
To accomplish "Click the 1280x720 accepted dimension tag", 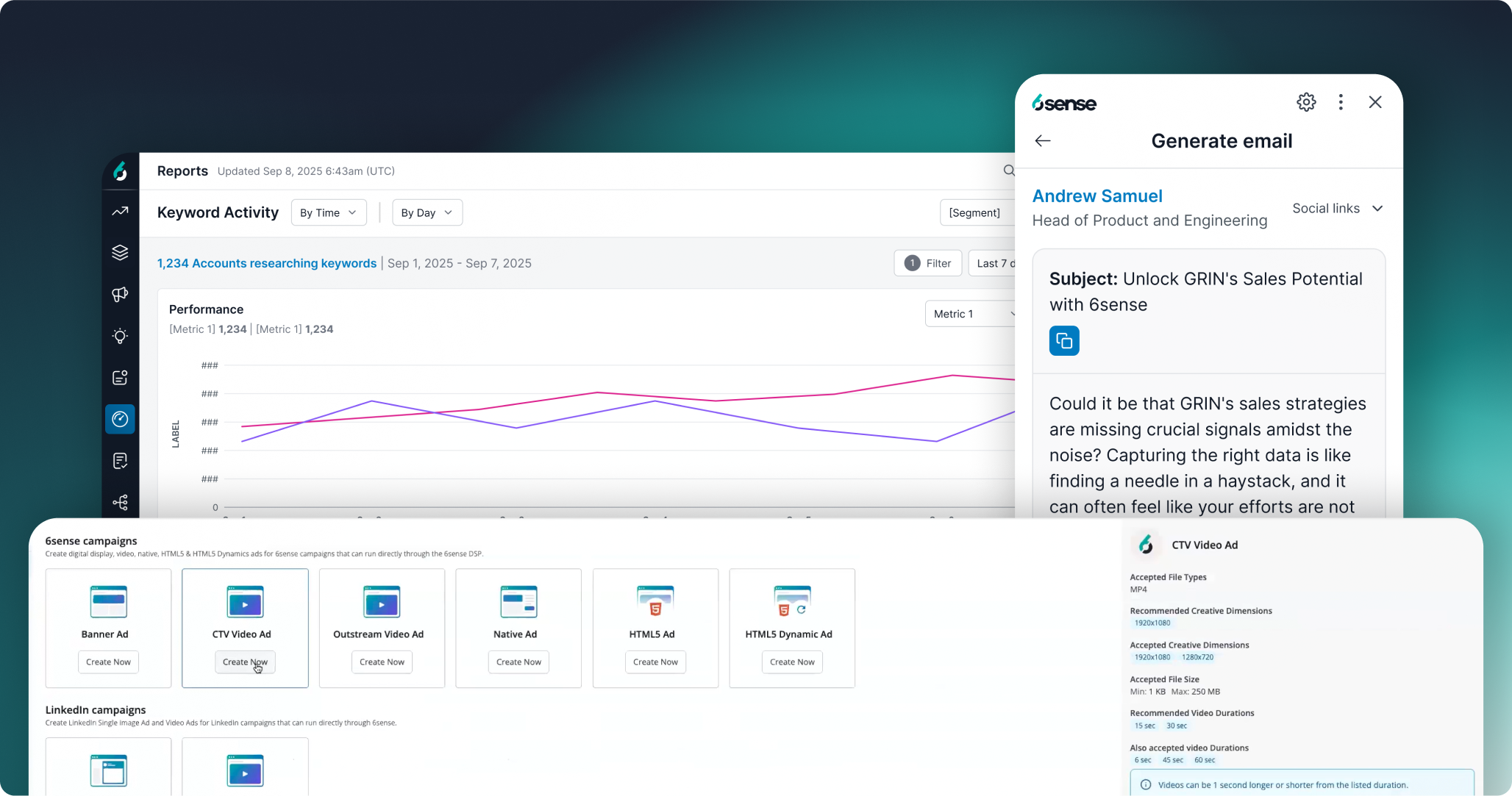I will pyautogui.click(x=1198, y=657).
